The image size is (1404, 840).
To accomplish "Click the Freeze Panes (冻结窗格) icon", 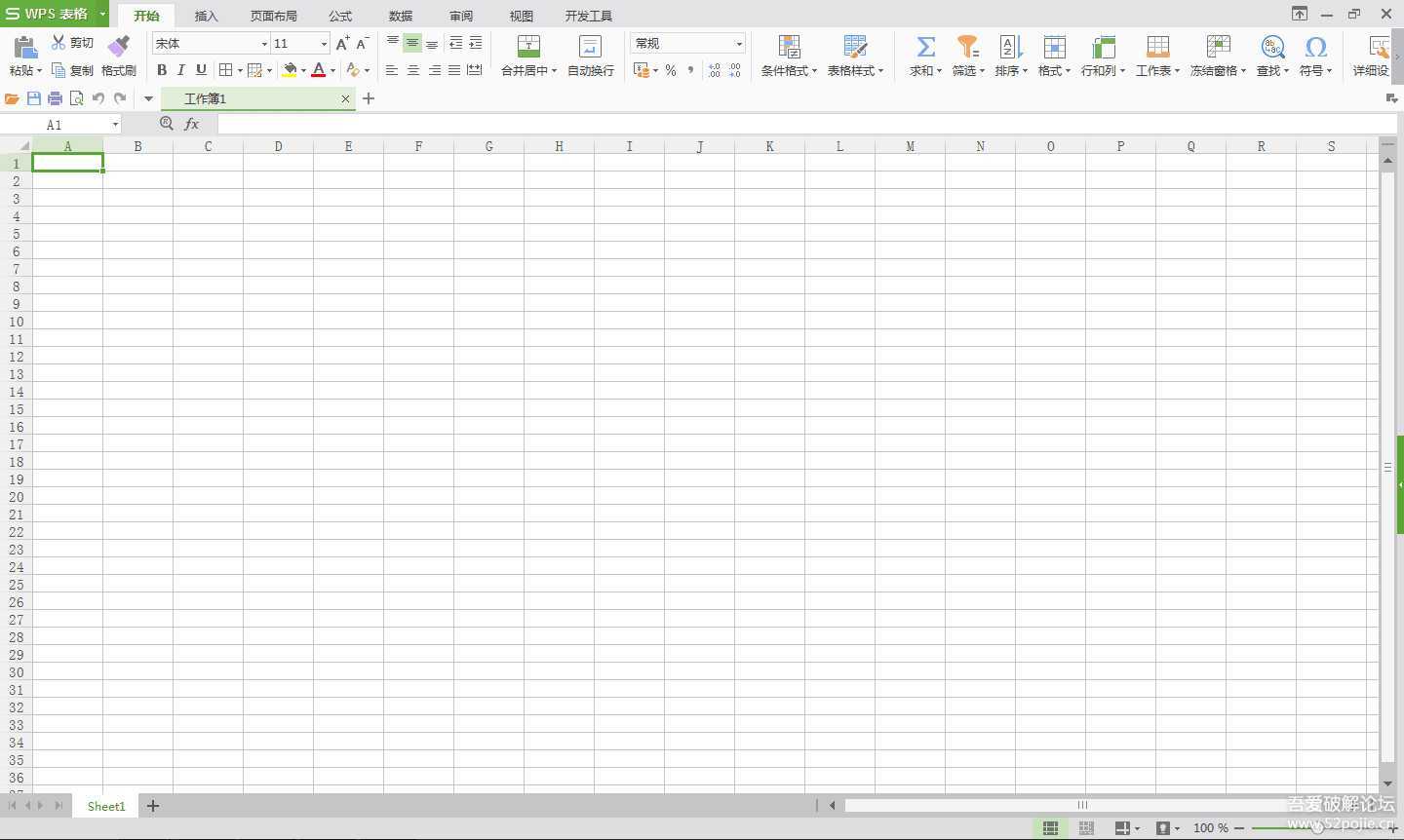I will [x=1218, y=47].
